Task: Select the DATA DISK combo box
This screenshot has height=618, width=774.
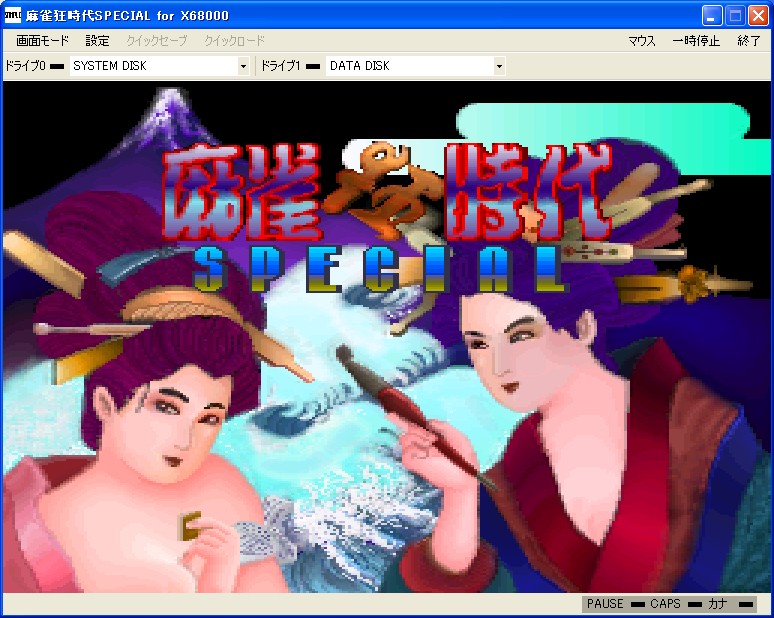Action: coord(415,66)
